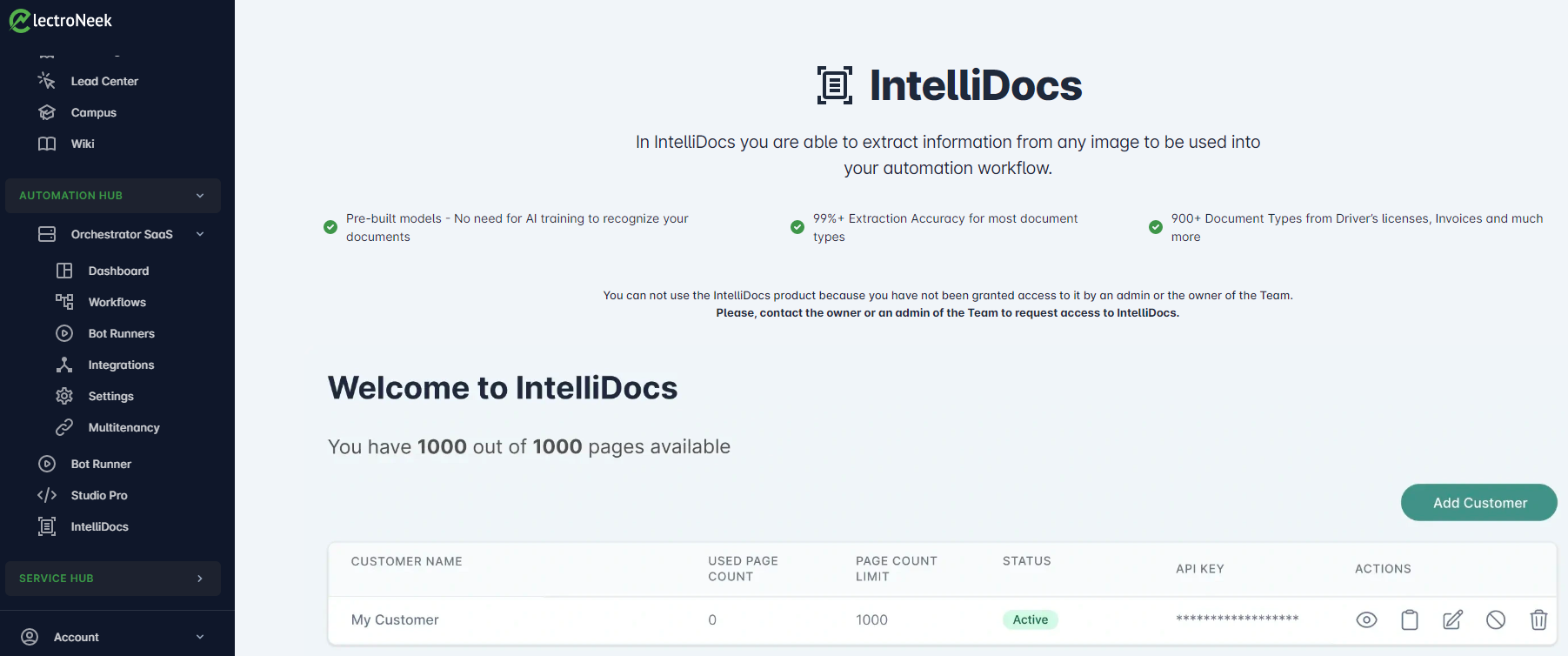The width and height of the screenshot is (1568, 656).
Task: Click Welcome to IntelliDocs heading
Action: (503, 388)
